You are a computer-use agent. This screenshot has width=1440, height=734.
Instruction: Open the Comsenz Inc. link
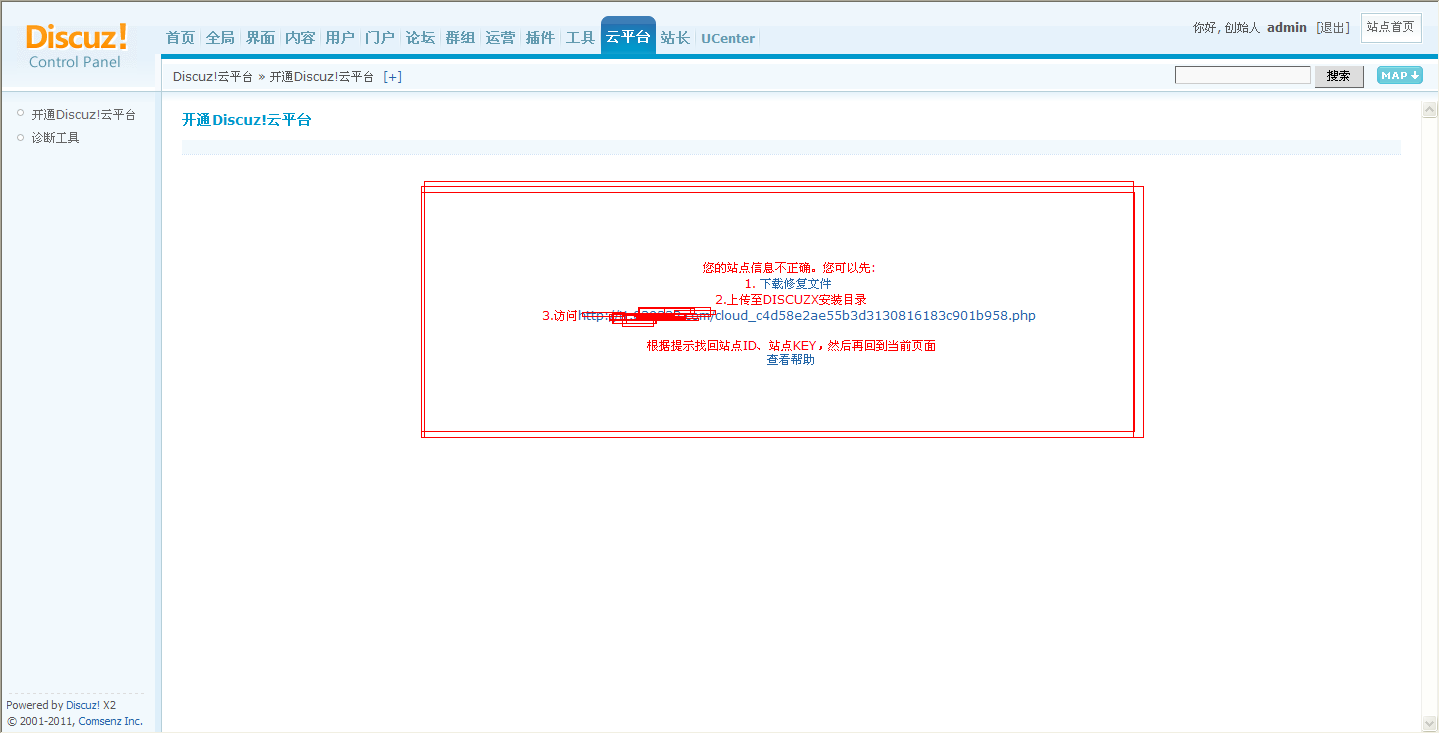(111, 721)
